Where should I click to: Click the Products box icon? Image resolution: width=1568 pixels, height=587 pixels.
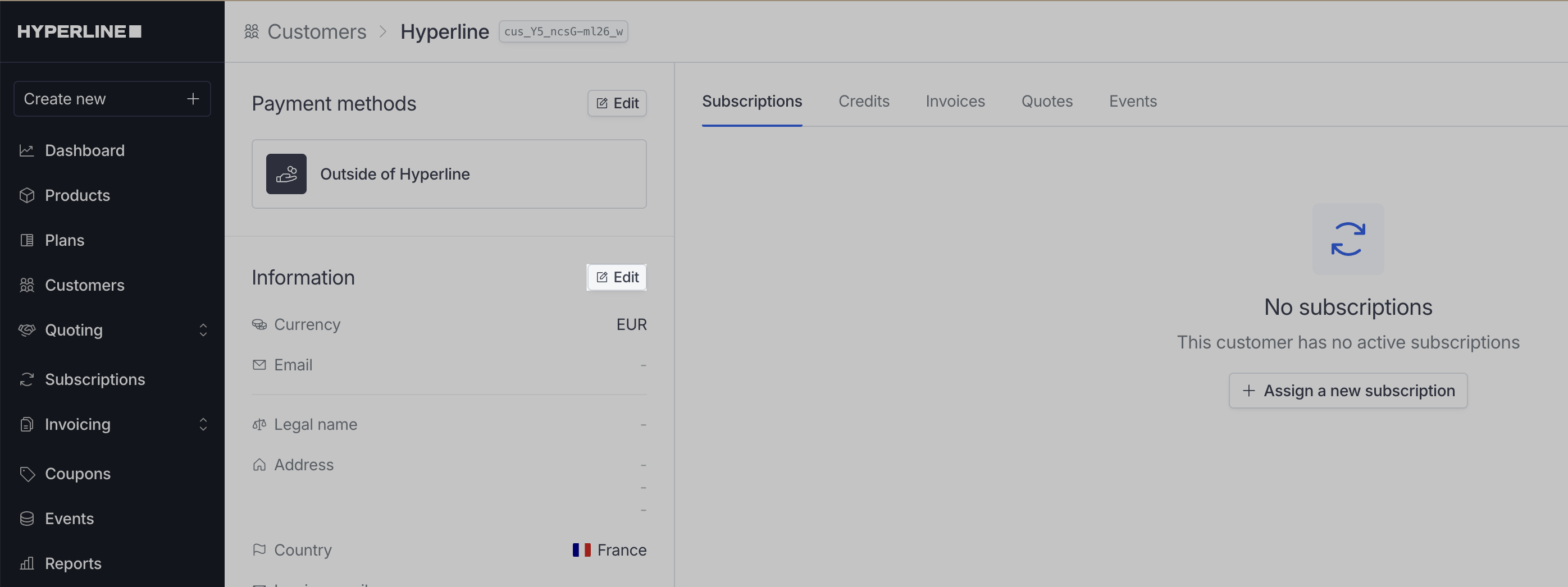tap(27, 195)
